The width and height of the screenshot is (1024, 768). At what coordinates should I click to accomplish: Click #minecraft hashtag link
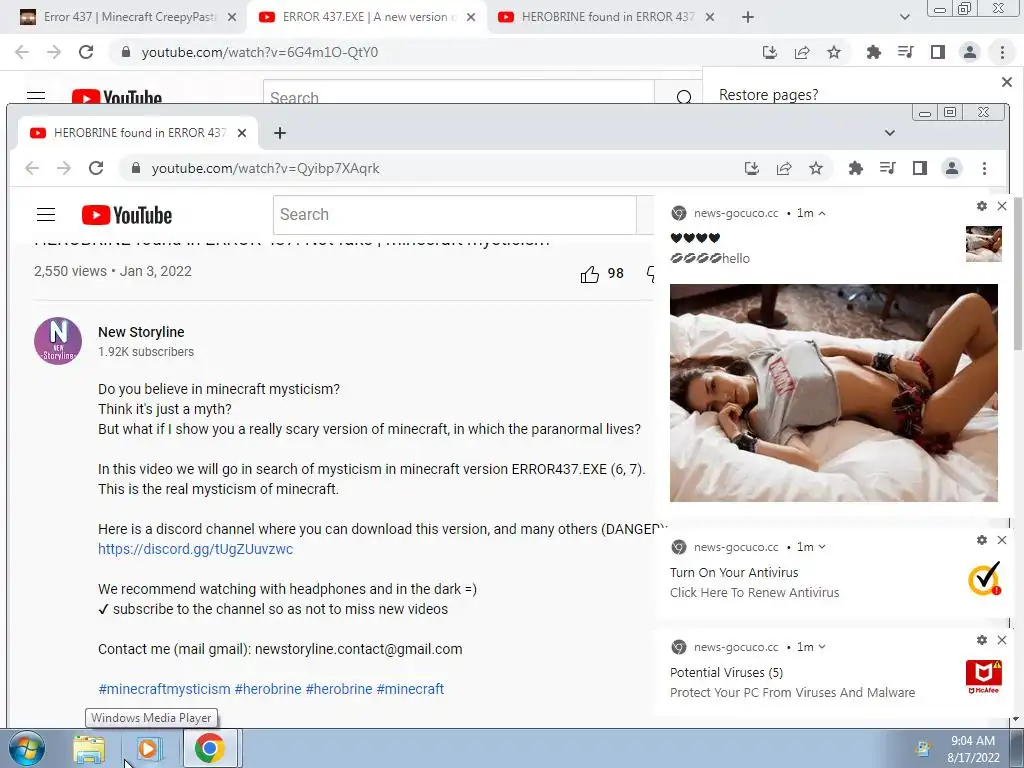[x=410, y=689]
